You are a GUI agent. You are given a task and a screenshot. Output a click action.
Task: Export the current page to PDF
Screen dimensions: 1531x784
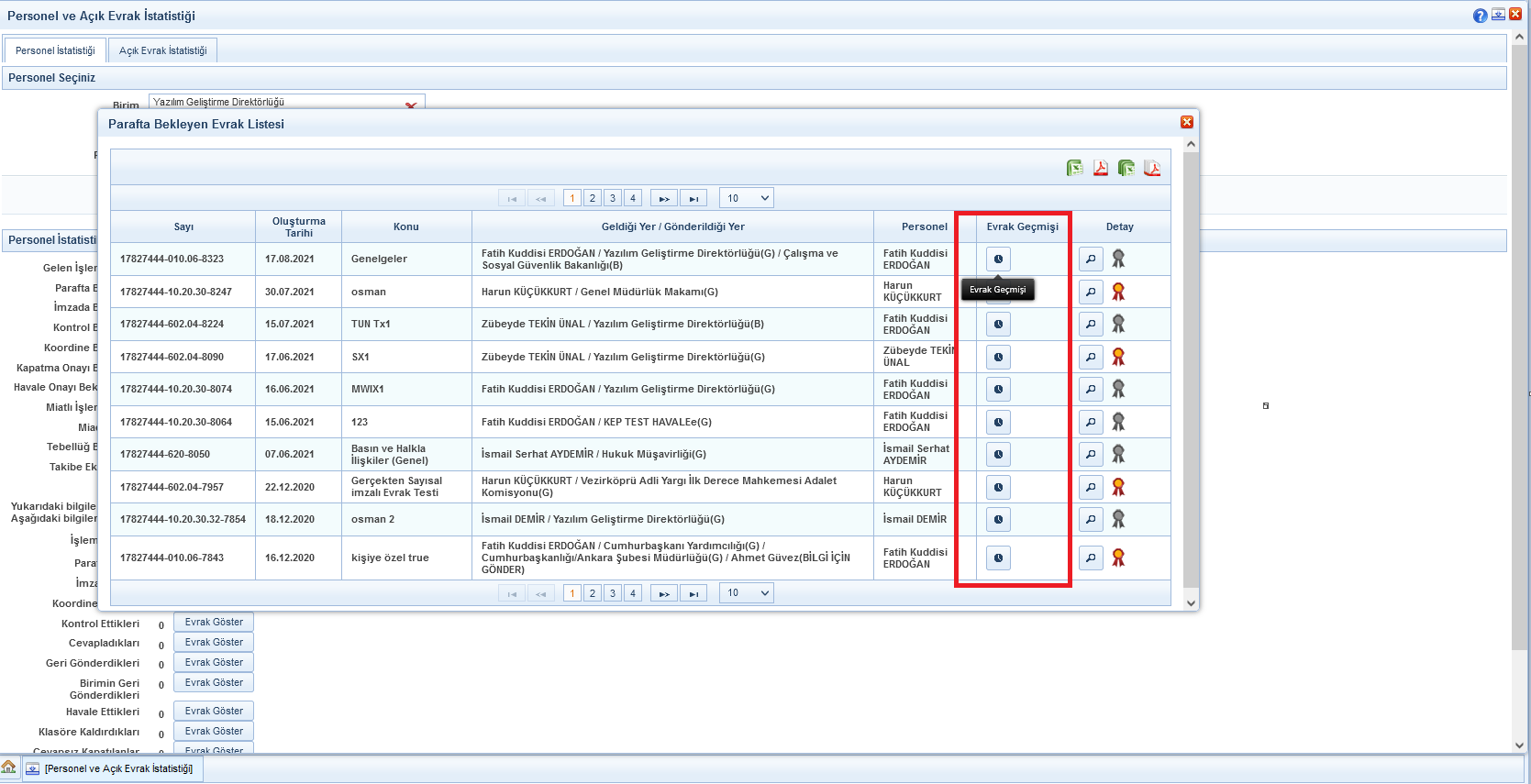1100,168
